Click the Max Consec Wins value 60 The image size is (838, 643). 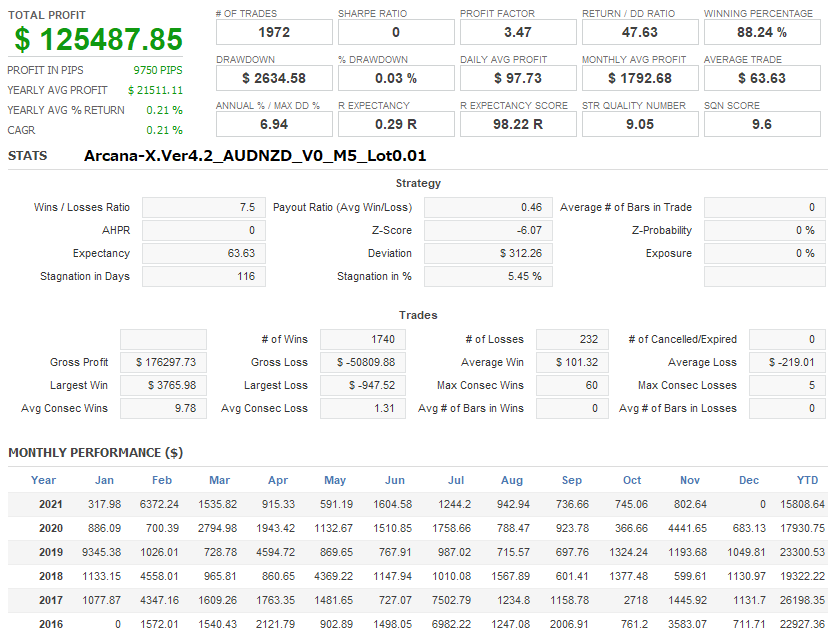(x=572, y=385)
